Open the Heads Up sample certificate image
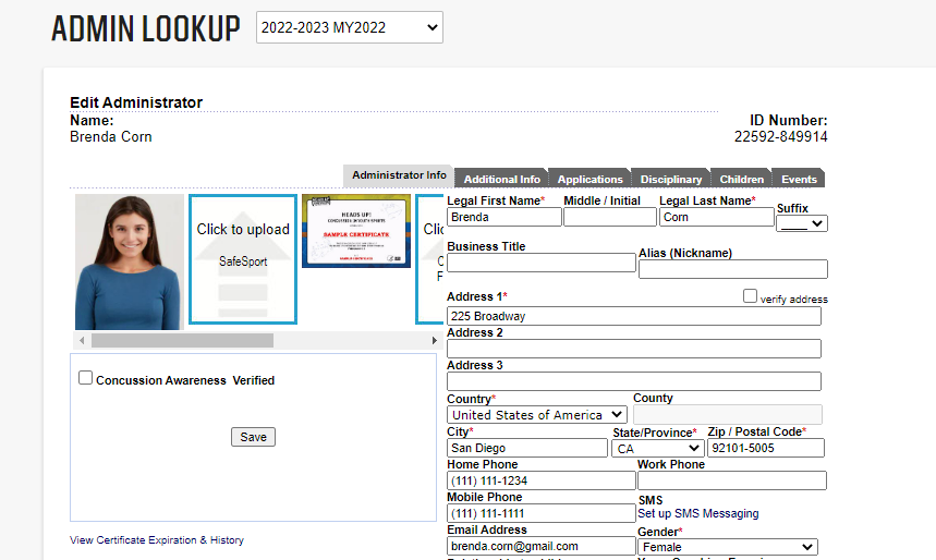This screenshot has height=560, width=936. pyautogui.click(x=356, y=231)
